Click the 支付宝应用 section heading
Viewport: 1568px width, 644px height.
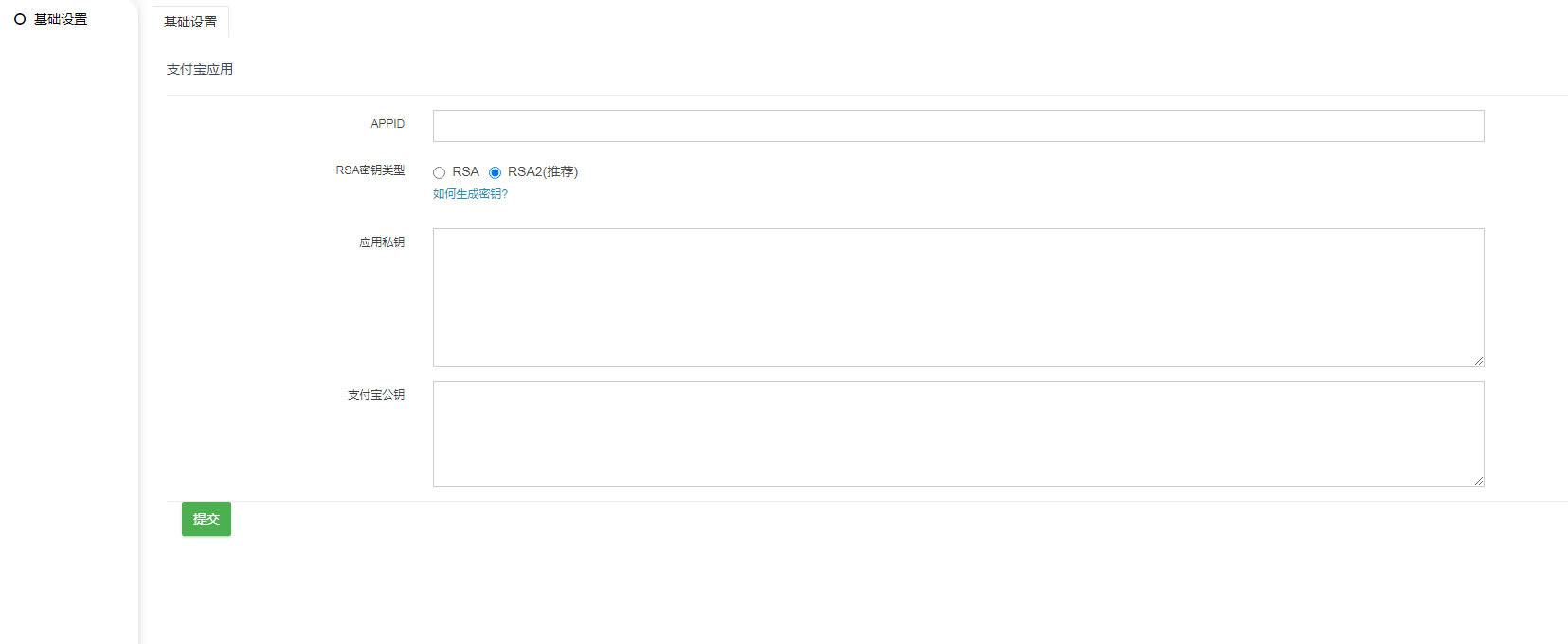[x=200, y=69]
